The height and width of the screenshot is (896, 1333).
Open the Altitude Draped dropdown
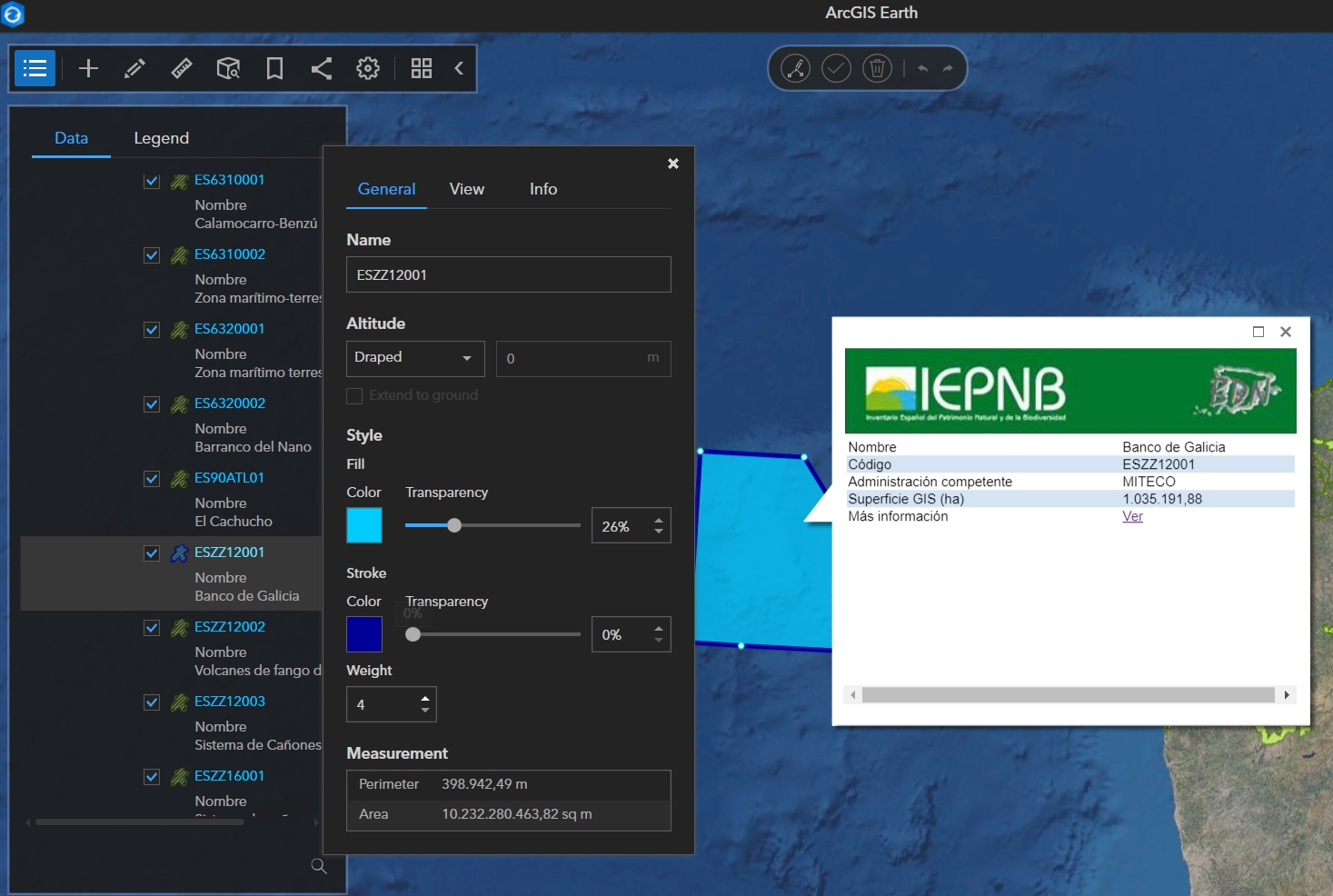(414, 358)
